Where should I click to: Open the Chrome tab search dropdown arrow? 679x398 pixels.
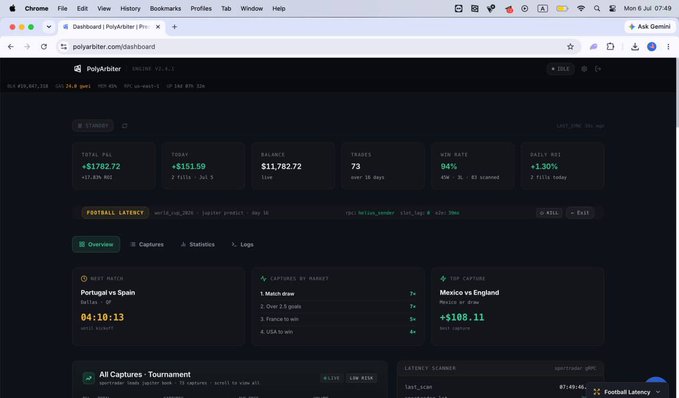coord(49,27)
